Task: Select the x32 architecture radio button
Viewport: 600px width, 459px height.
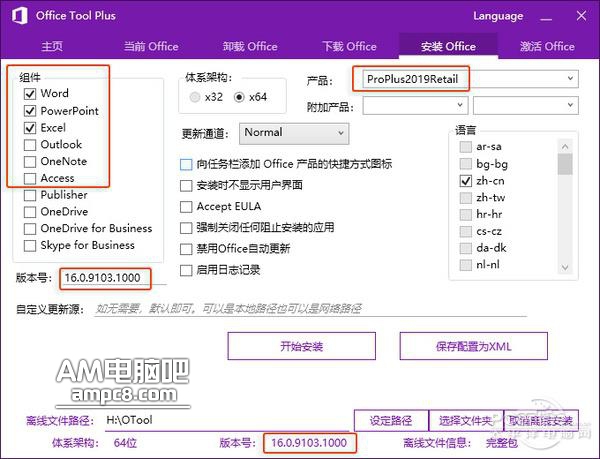Action: (x=195, y=97)
